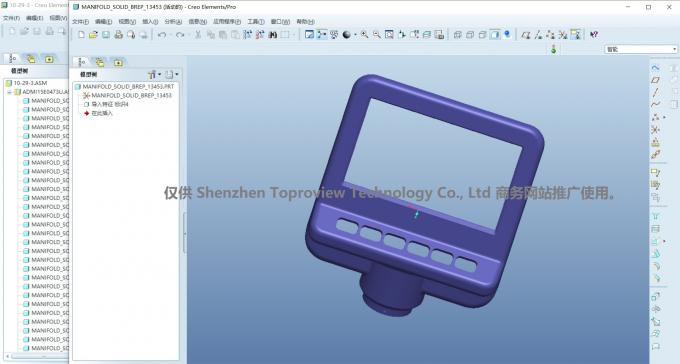Refit the model to the screen
This screenshot has width=680, height=364.
point(389,35)
